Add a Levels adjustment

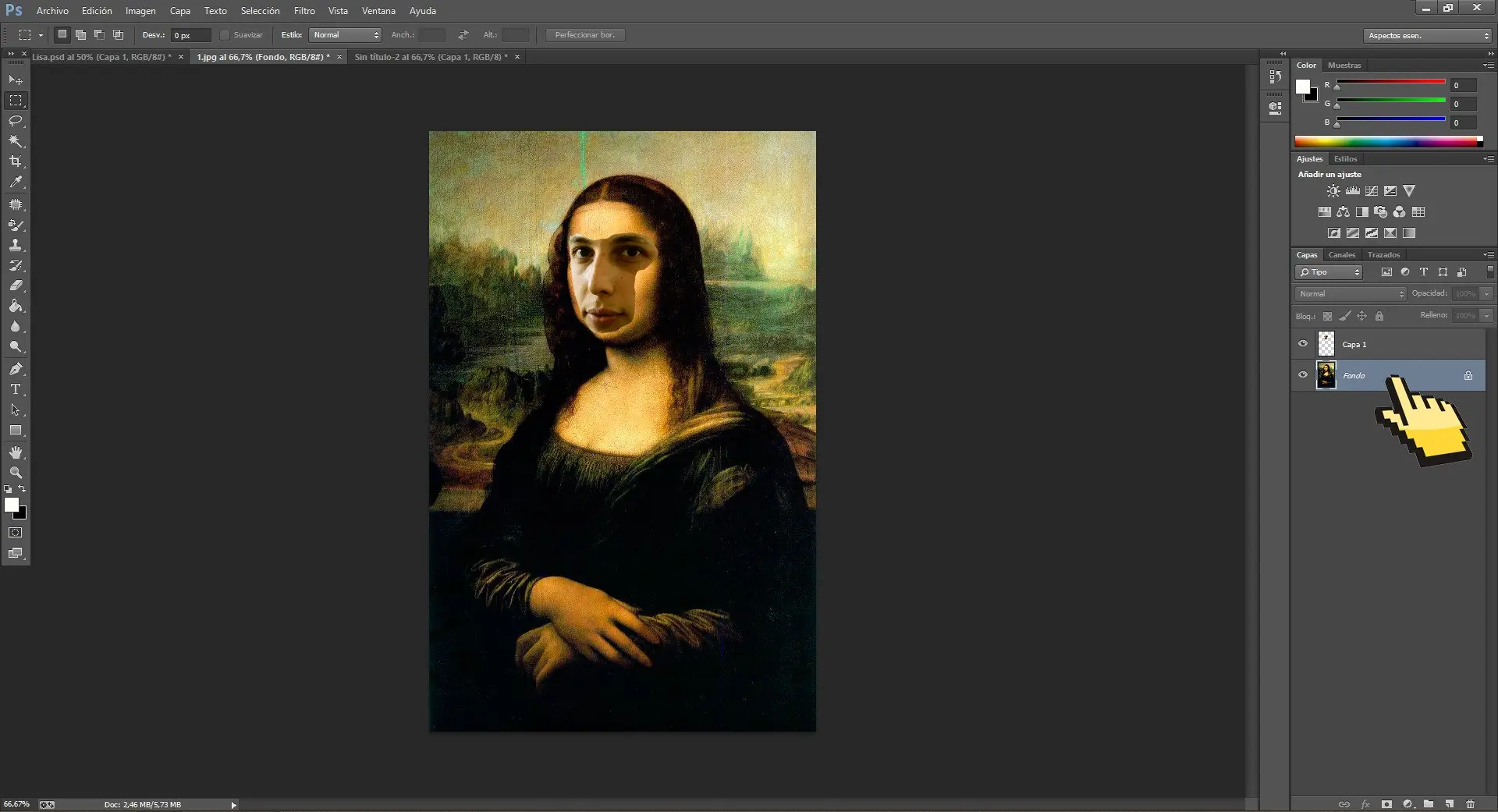(1352, 191)
